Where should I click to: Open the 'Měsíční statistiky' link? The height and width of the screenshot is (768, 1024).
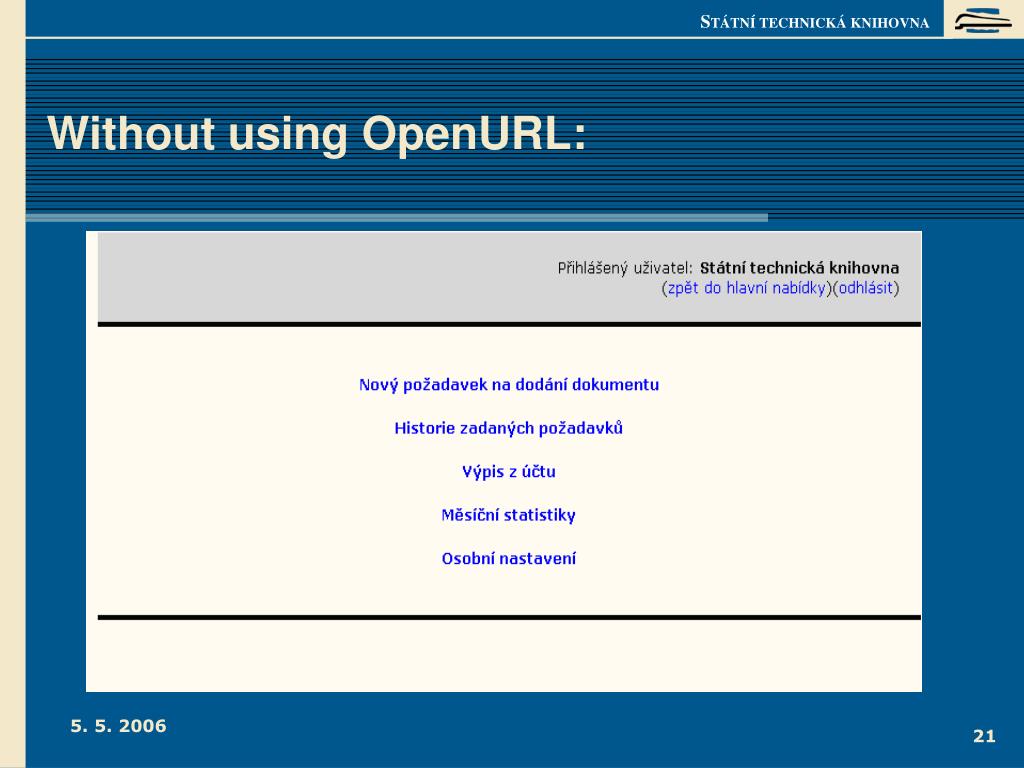pos(508,516)
